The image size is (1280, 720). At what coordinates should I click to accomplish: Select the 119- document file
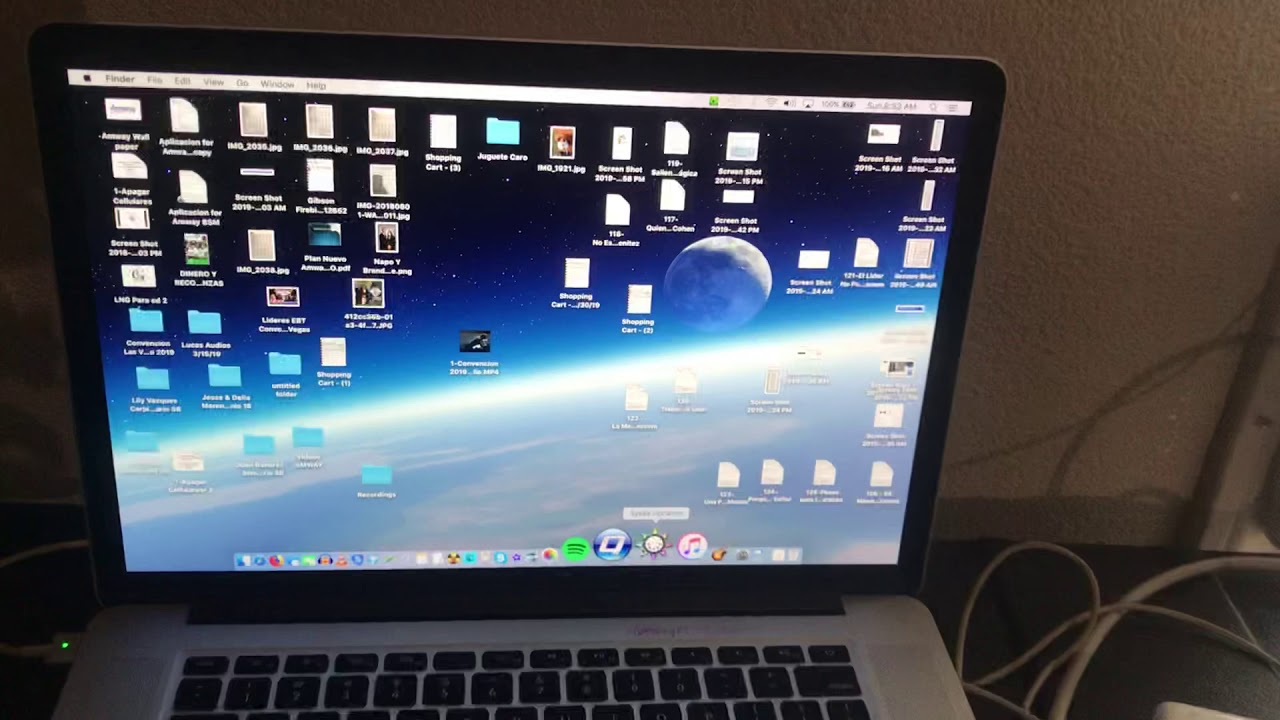[676, 149]
